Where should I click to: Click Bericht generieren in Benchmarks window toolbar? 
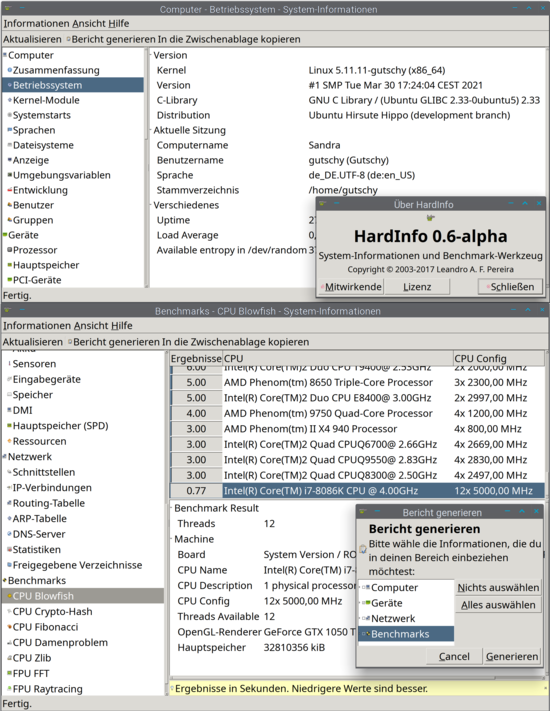[x=114, y=342]
